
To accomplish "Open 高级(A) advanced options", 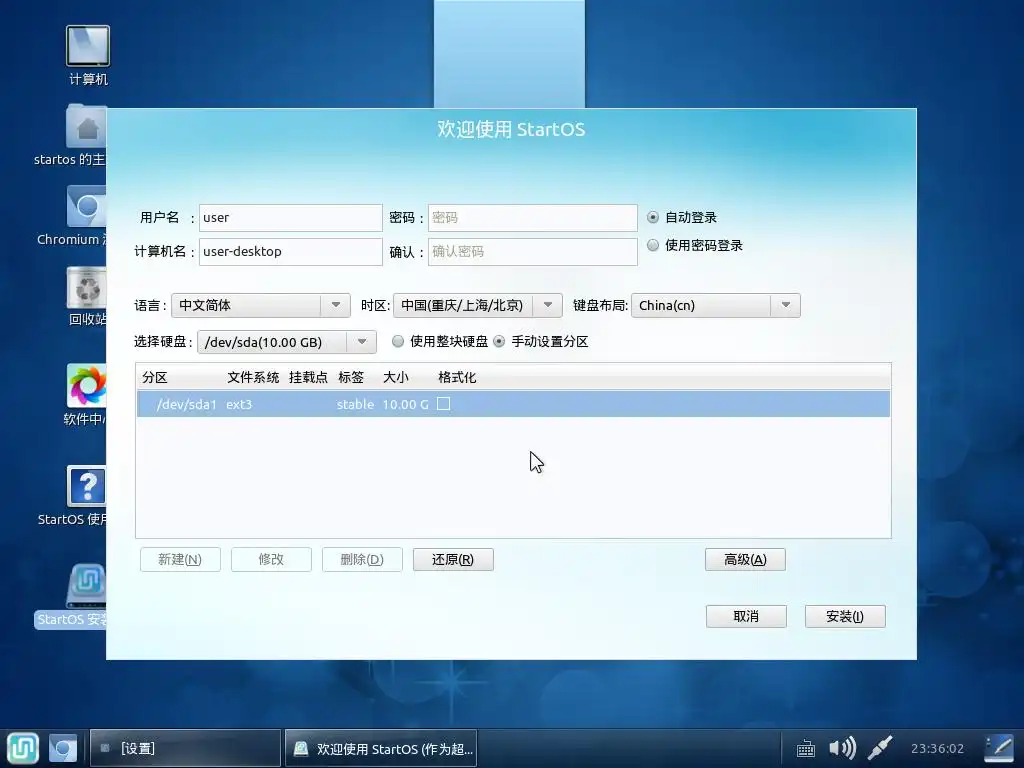I will coord(745,560).
